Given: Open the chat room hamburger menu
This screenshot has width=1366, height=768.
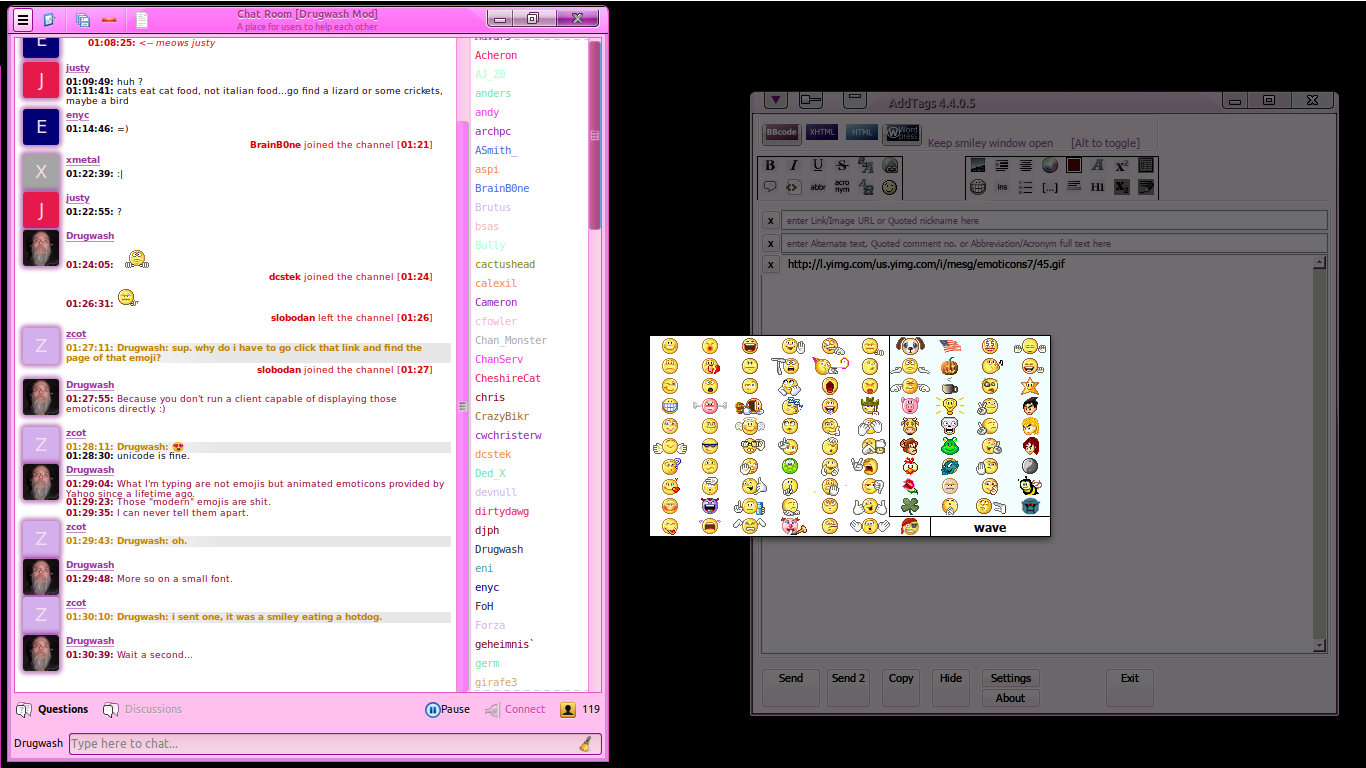Looking at the screenshot, I should pos(23,19).
